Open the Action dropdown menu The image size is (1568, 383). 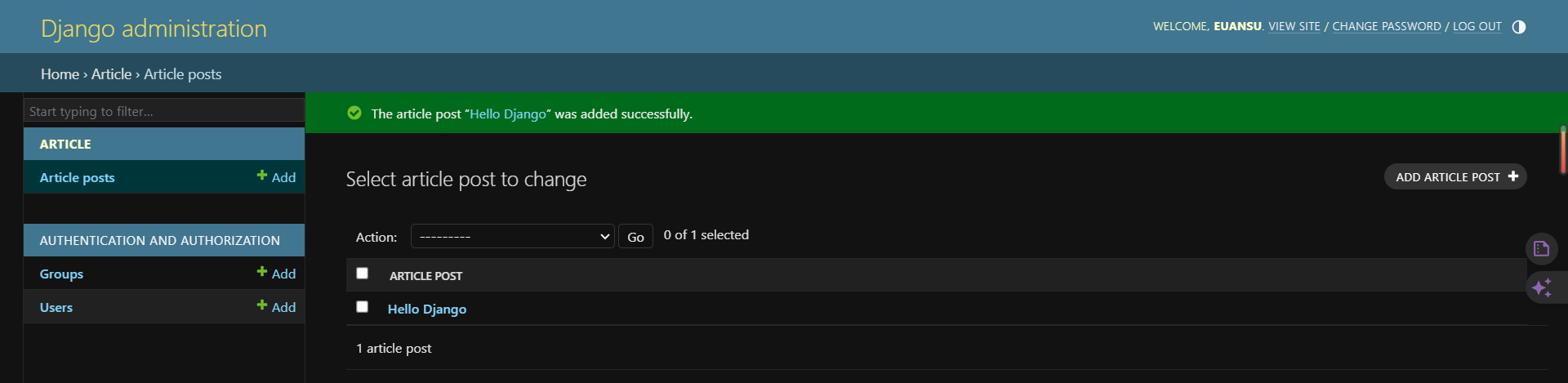512,237
